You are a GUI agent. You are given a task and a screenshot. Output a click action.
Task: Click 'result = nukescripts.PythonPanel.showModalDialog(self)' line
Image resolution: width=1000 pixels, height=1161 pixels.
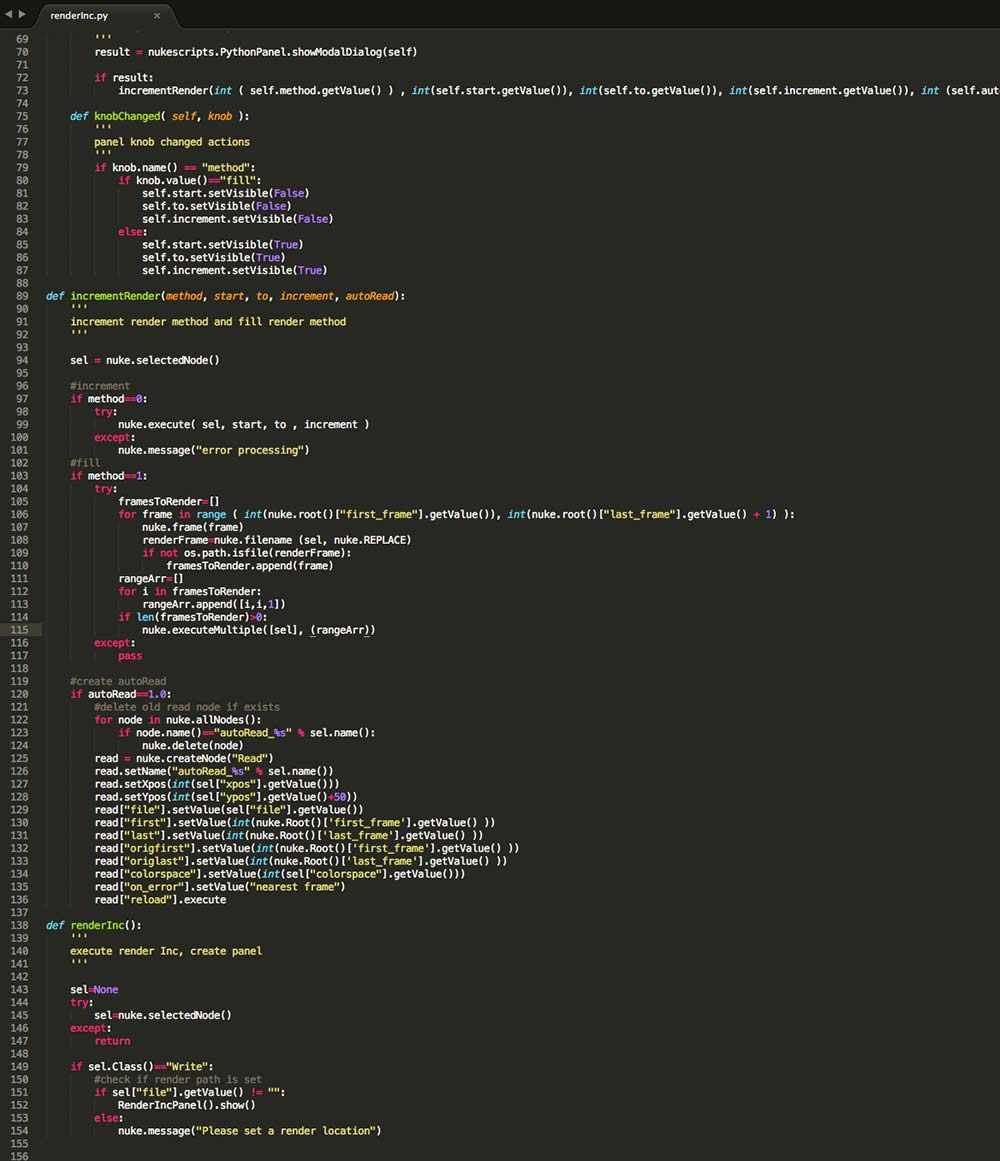click(x=256, y=52)
